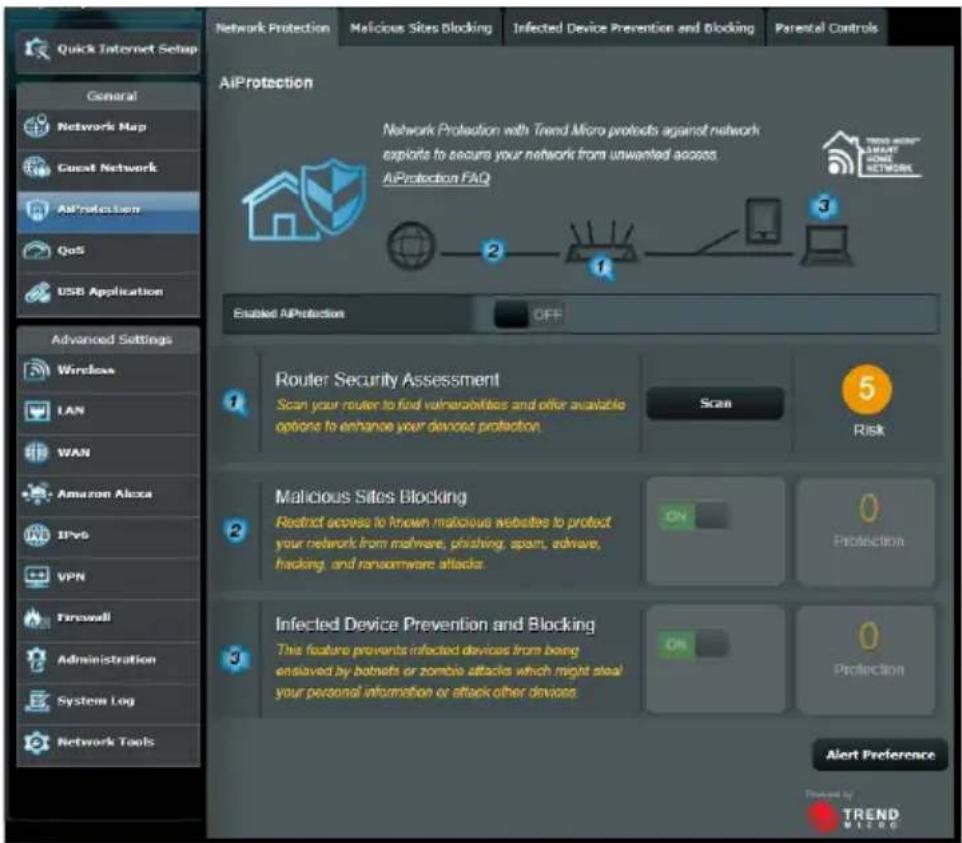
Task: Open the Parental Controls tab
Action: 826,28
